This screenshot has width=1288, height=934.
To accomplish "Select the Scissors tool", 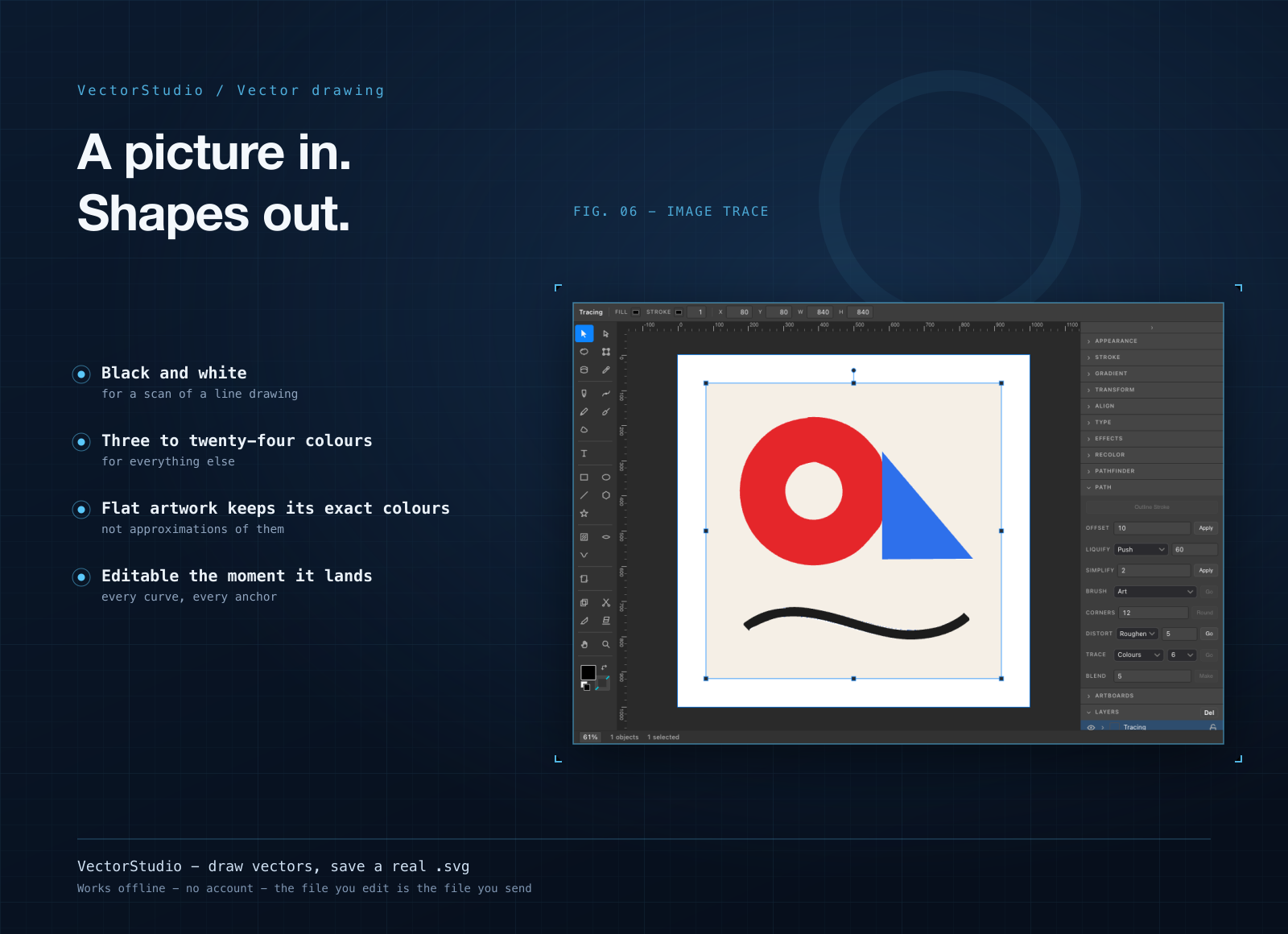I will click(x=606, y=602).
